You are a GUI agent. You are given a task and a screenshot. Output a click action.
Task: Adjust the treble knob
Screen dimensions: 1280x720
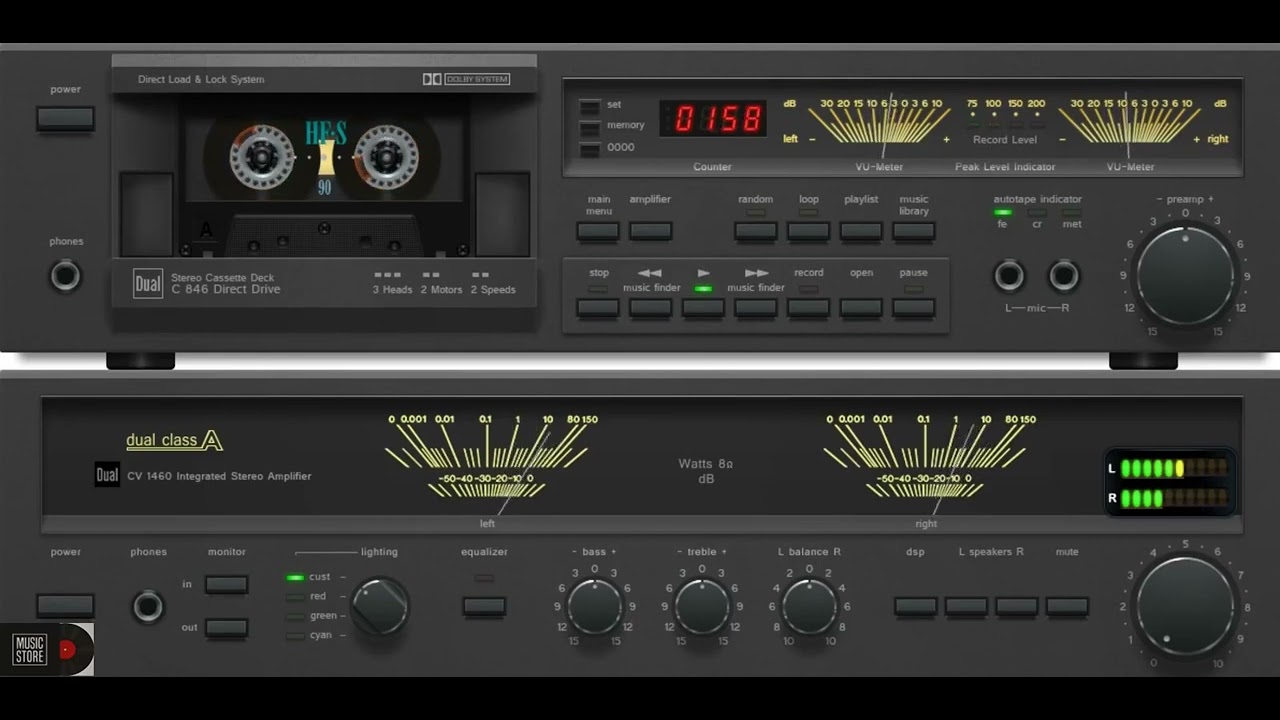tap(702, 606)
